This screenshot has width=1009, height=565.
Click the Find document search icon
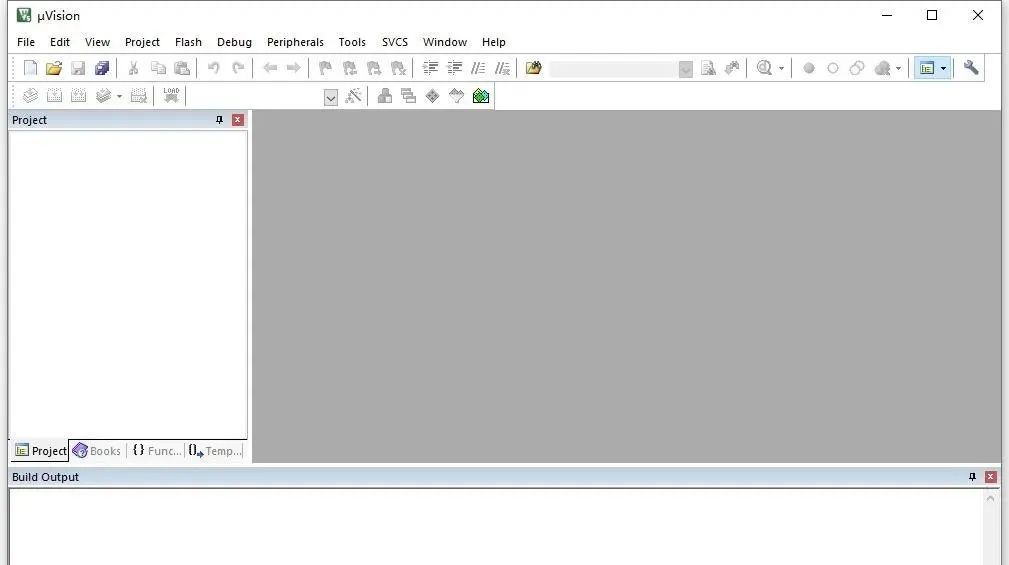point(708,68)
